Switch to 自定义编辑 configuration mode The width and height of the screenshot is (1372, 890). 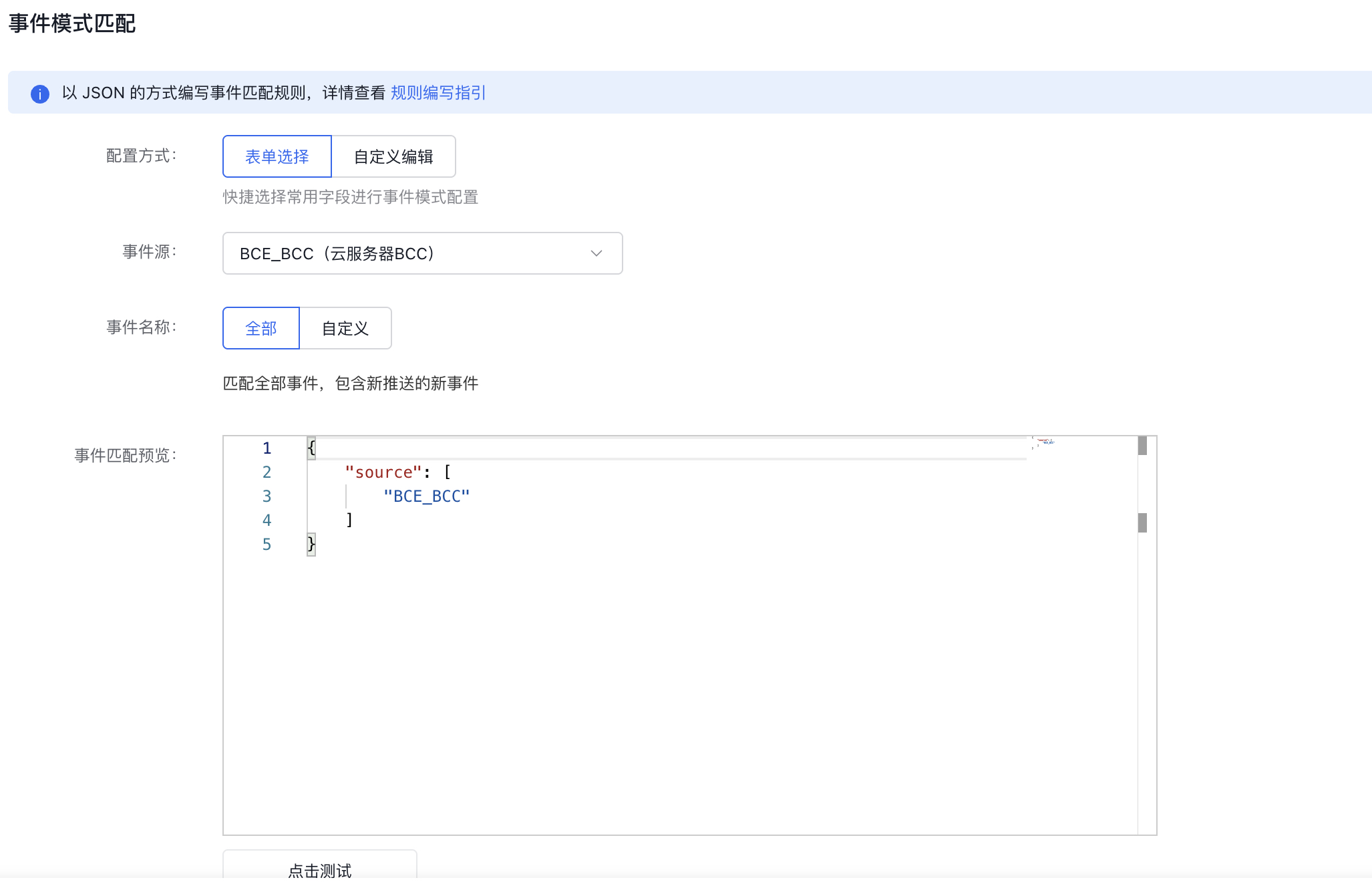393,156
